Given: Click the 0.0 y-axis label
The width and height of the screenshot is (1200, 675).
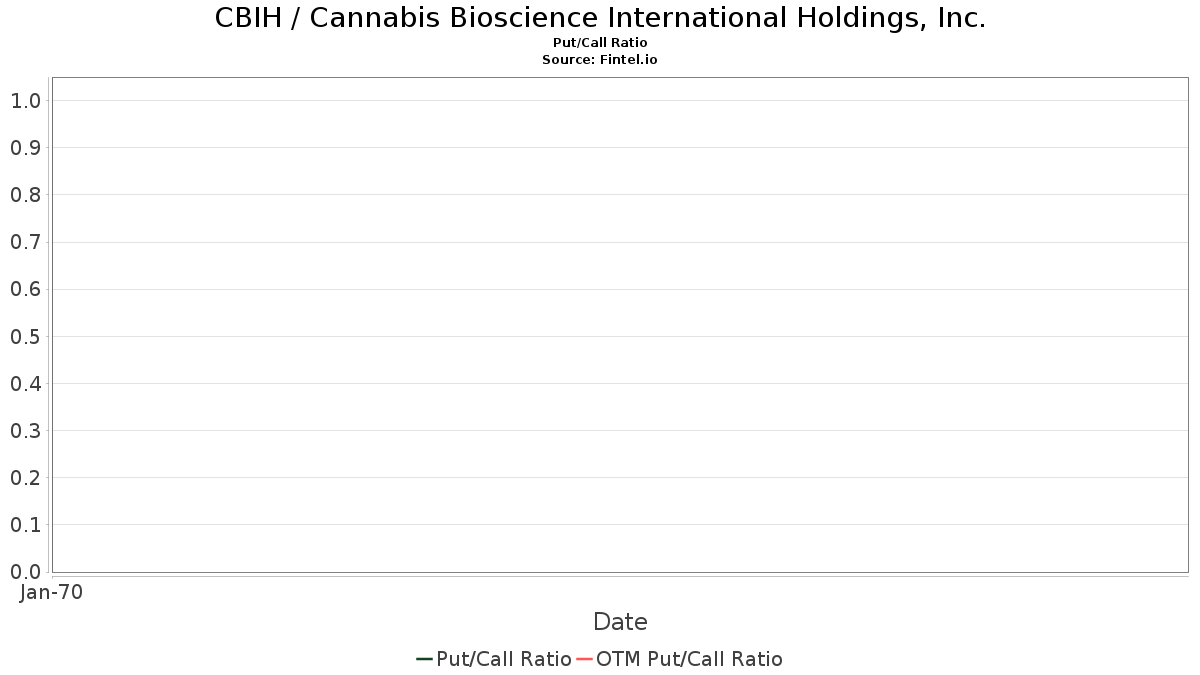Looking at the screenshot, I should coord(26,571).
